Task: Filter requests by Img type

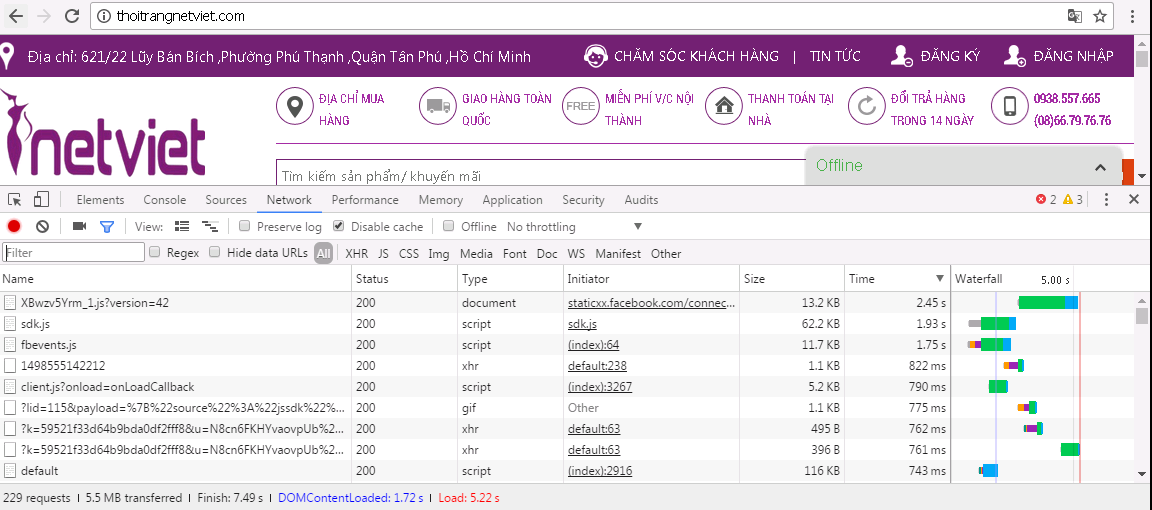Action: tap(439, 254)
